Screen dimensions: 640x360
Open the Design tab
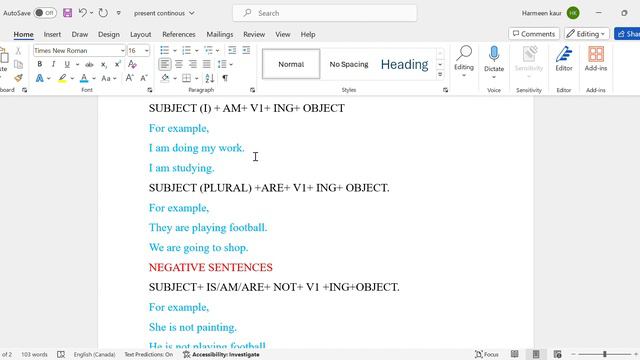[109, 34]
